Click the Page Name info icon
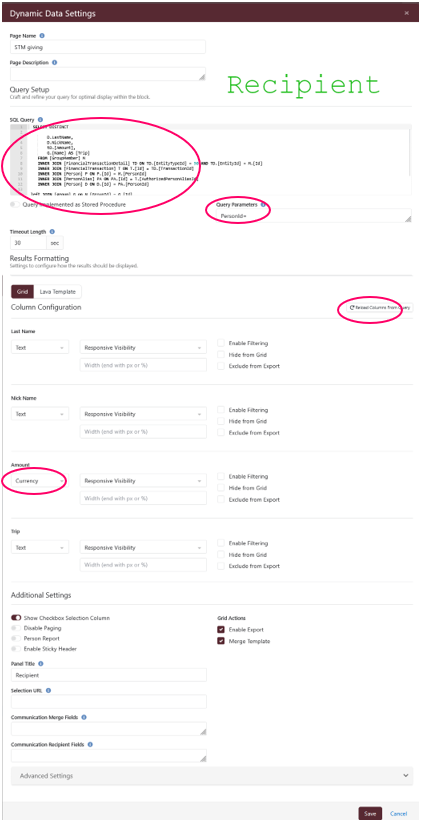423x820 pixels. point(42,36)
